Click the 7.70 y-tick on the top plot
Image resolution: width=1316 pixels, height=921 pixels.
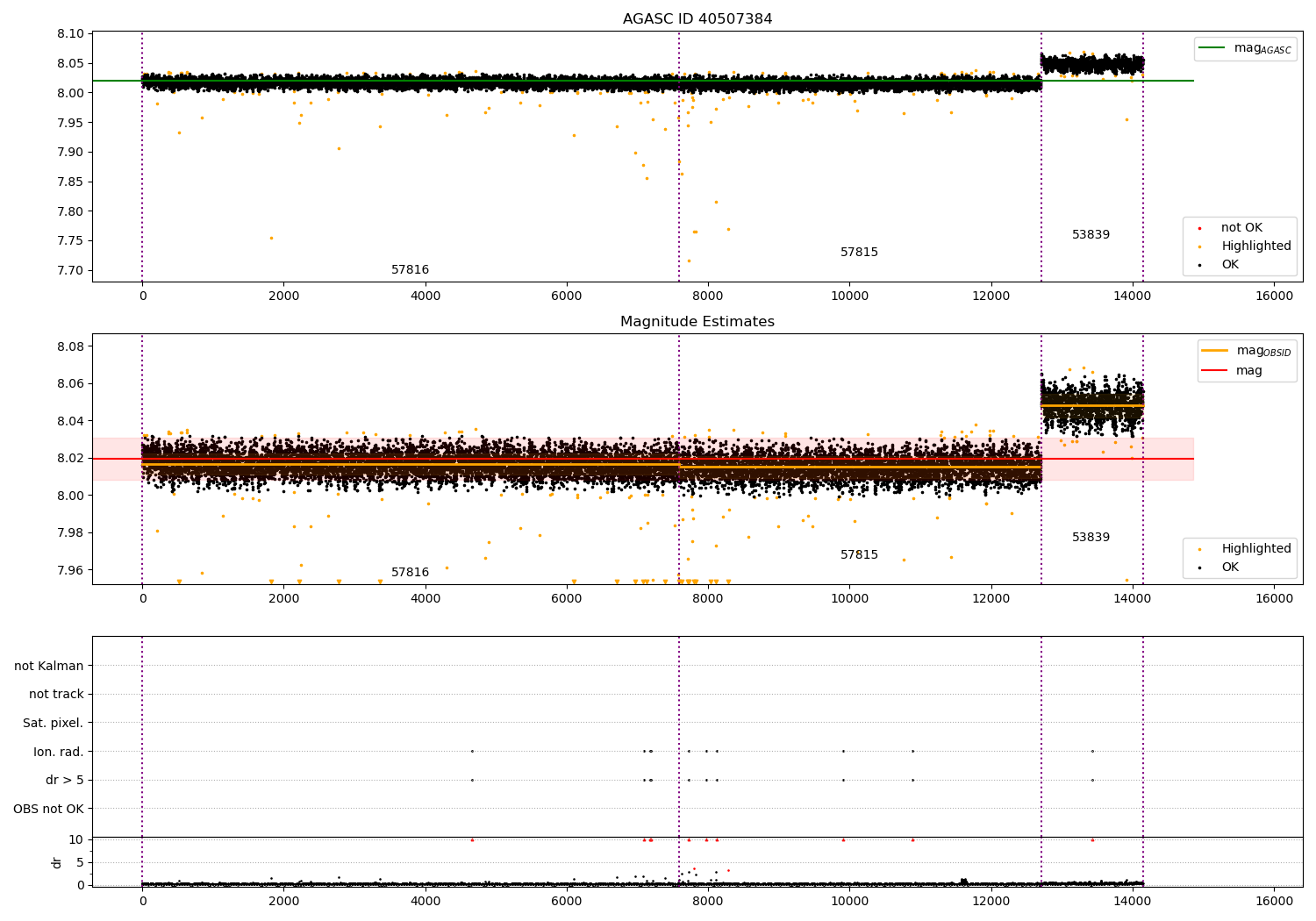click(x=70, y=271)
